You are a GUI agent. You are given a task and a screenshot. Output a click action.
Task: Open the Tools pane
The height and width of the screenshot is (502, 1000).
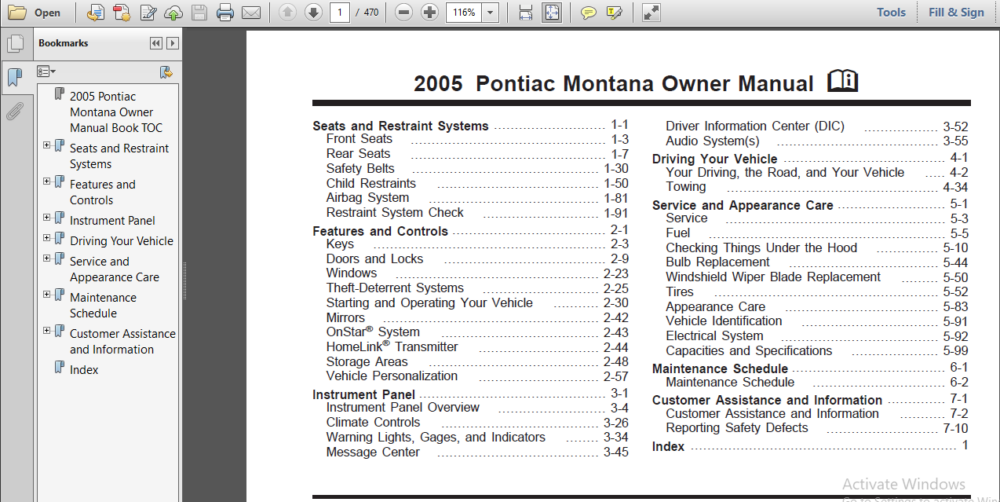(891, 12)
